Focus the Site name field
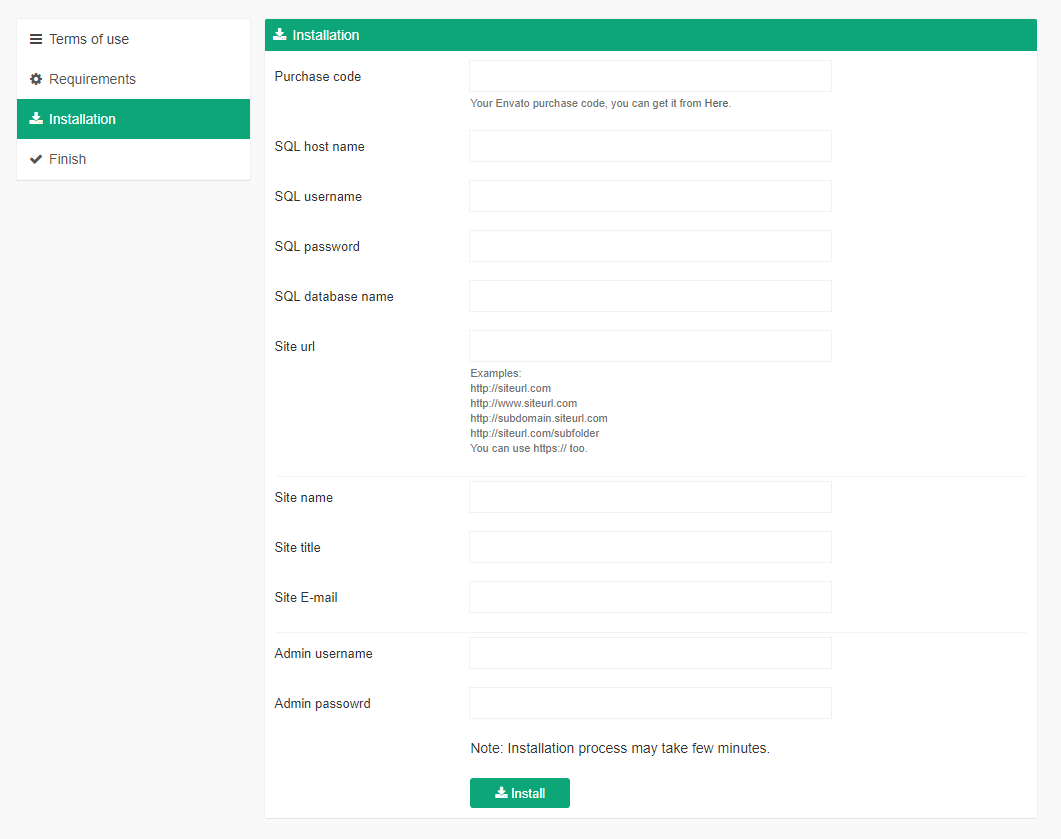1061x839 pixels. [x=650, y=497]
